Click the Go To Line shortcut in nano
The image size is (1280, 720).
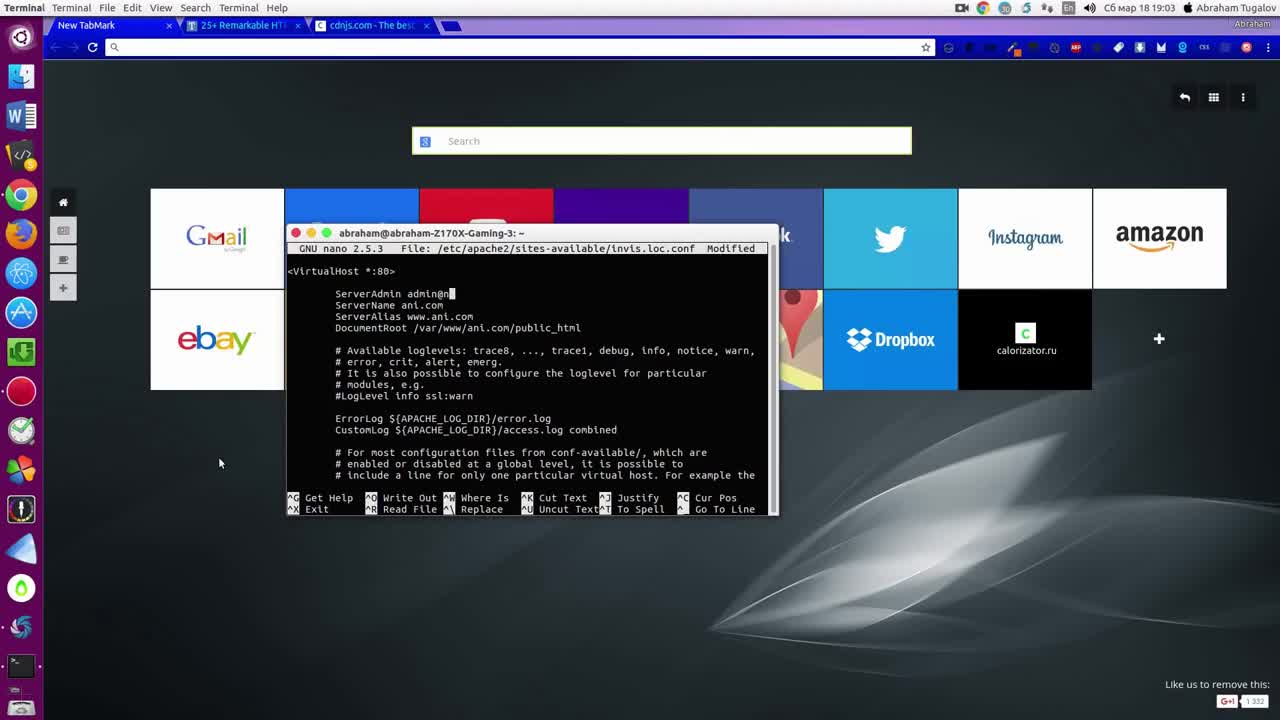pyautogui.click(x=716, y=510)
